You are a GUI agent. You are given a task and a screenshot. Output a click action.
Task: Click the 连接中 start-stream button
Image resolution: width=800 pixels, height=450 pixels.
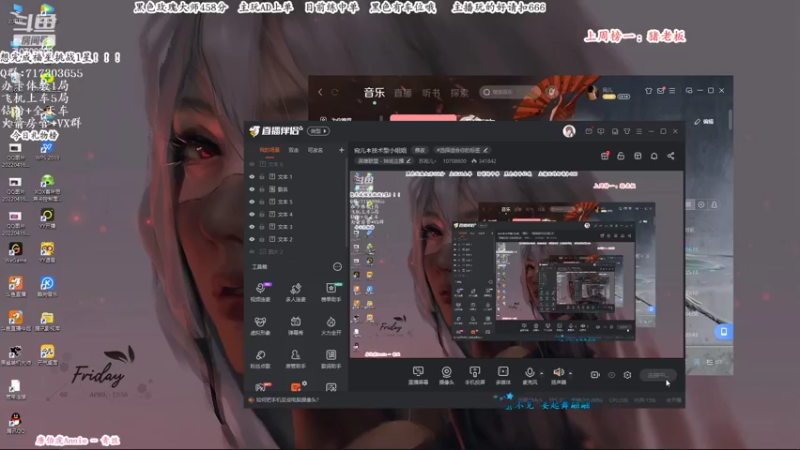pos(658,375)
